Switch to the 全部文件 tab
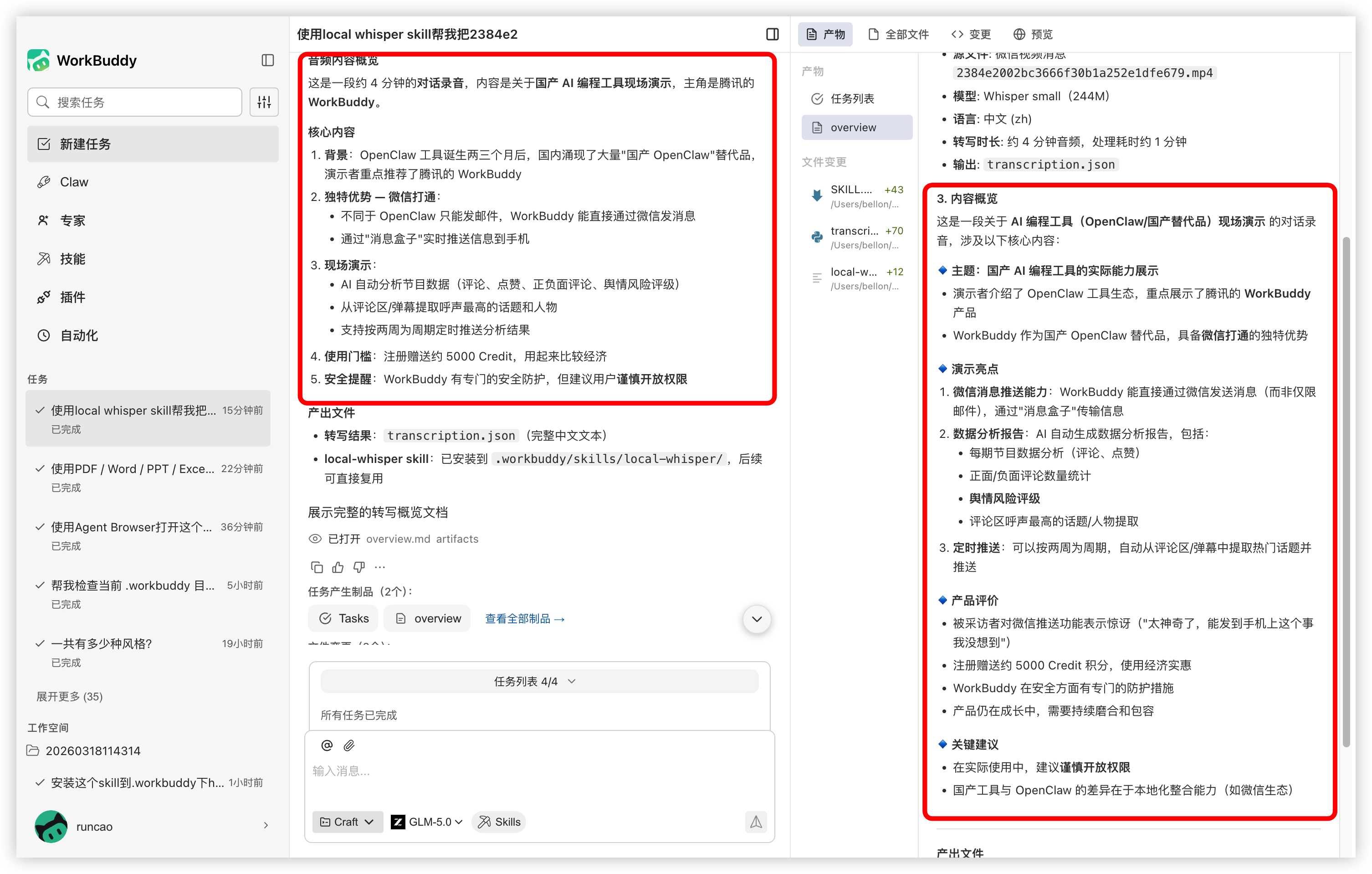Image resolution: width=1372 pixels, height=874 pixels. coord(899,34)
